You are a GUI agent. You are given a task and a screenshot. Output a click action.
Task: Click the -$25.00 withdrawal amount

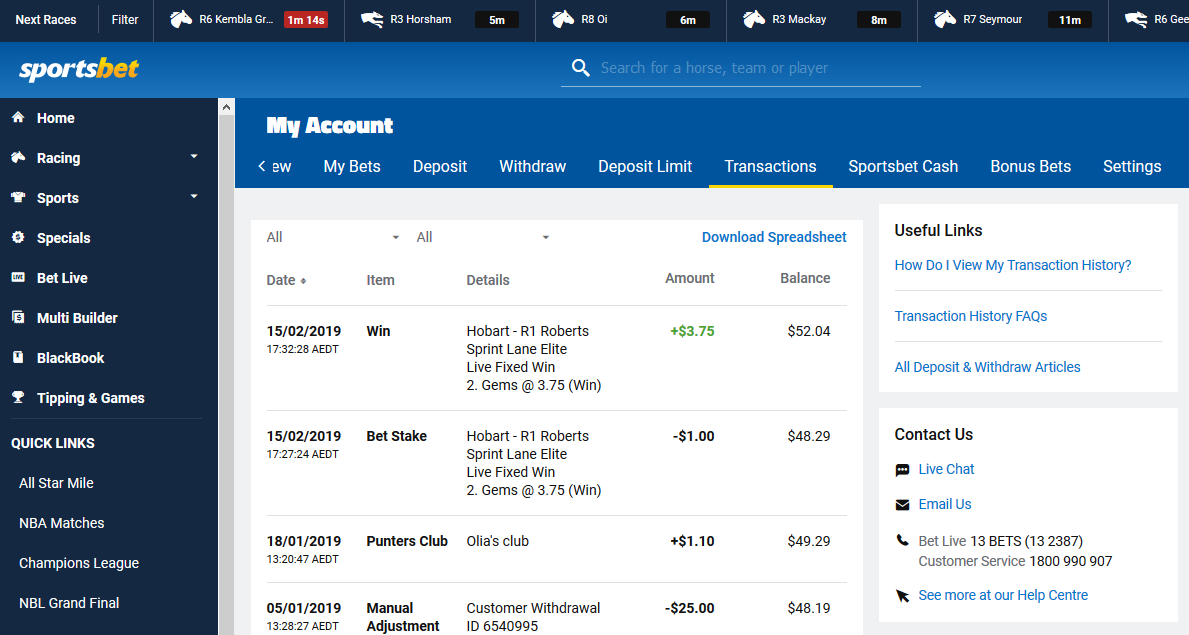point(689,608)
